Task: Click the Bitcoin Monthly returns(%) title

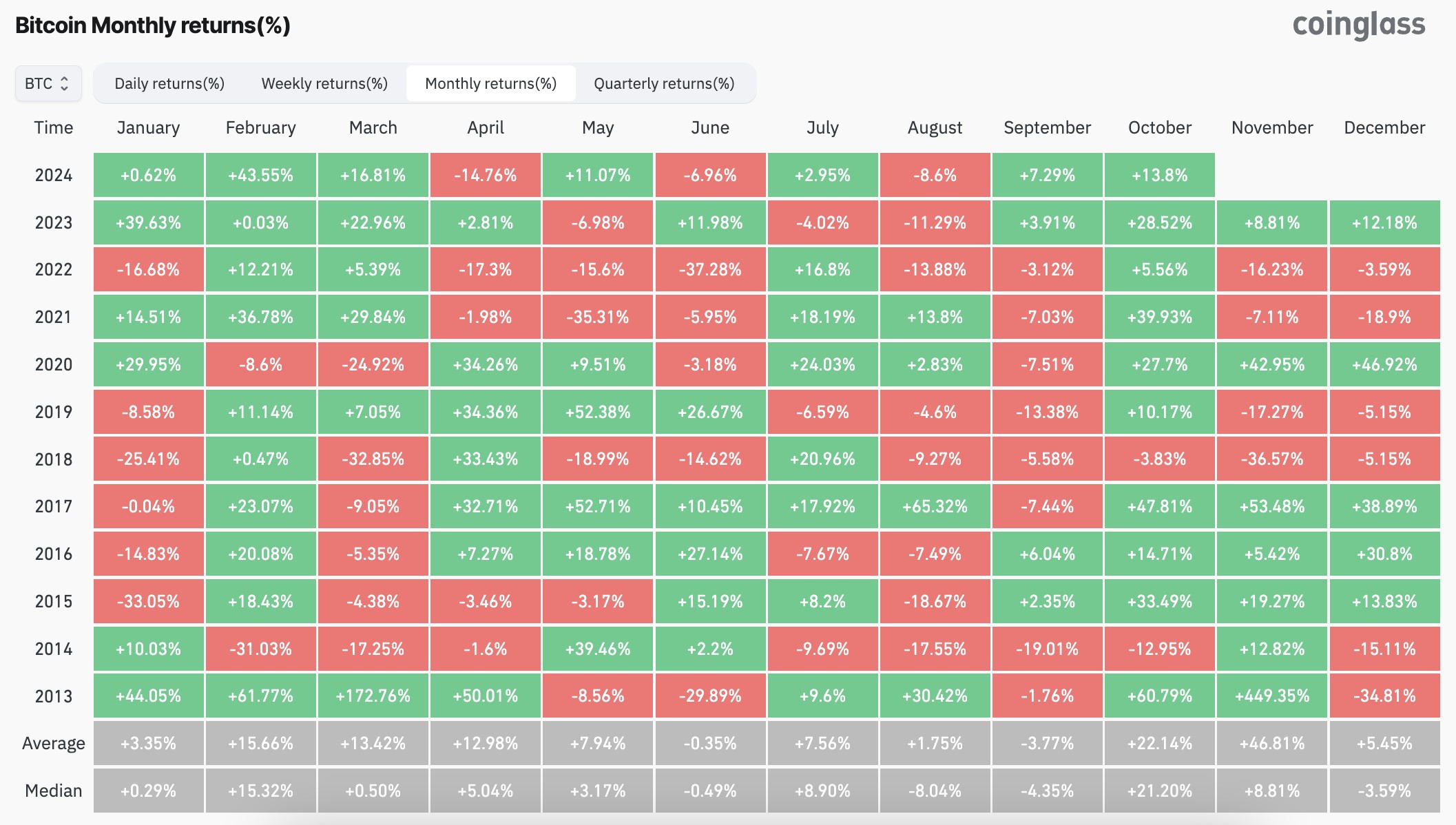Action: (x=153, y=25)
